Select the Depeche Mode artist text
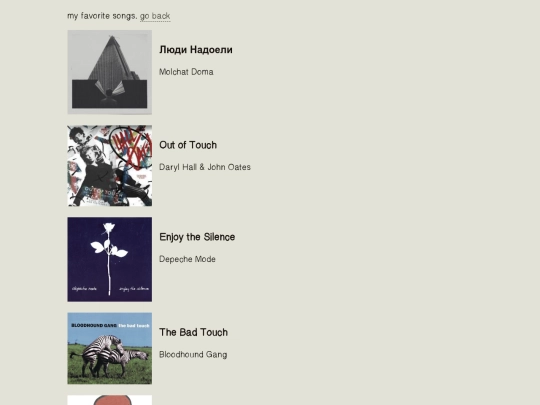540x405 pixels. click(x=187, y=259)
